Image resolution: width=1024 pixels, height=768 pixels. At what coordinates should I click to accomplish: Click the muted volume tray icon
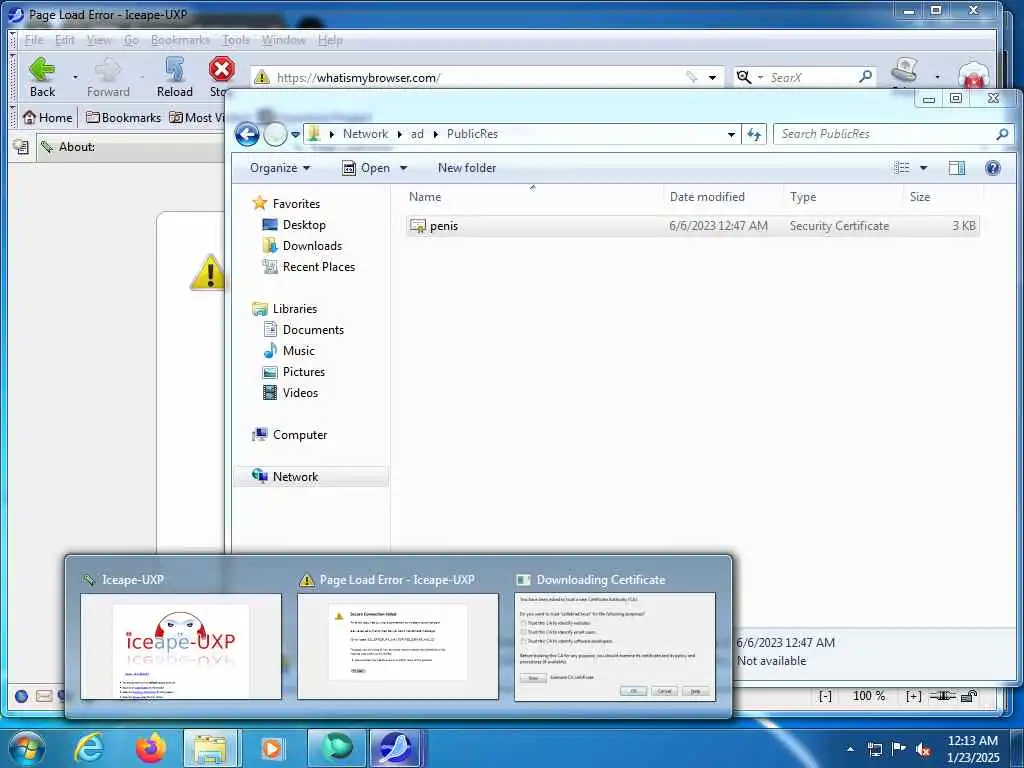[923, 749]
